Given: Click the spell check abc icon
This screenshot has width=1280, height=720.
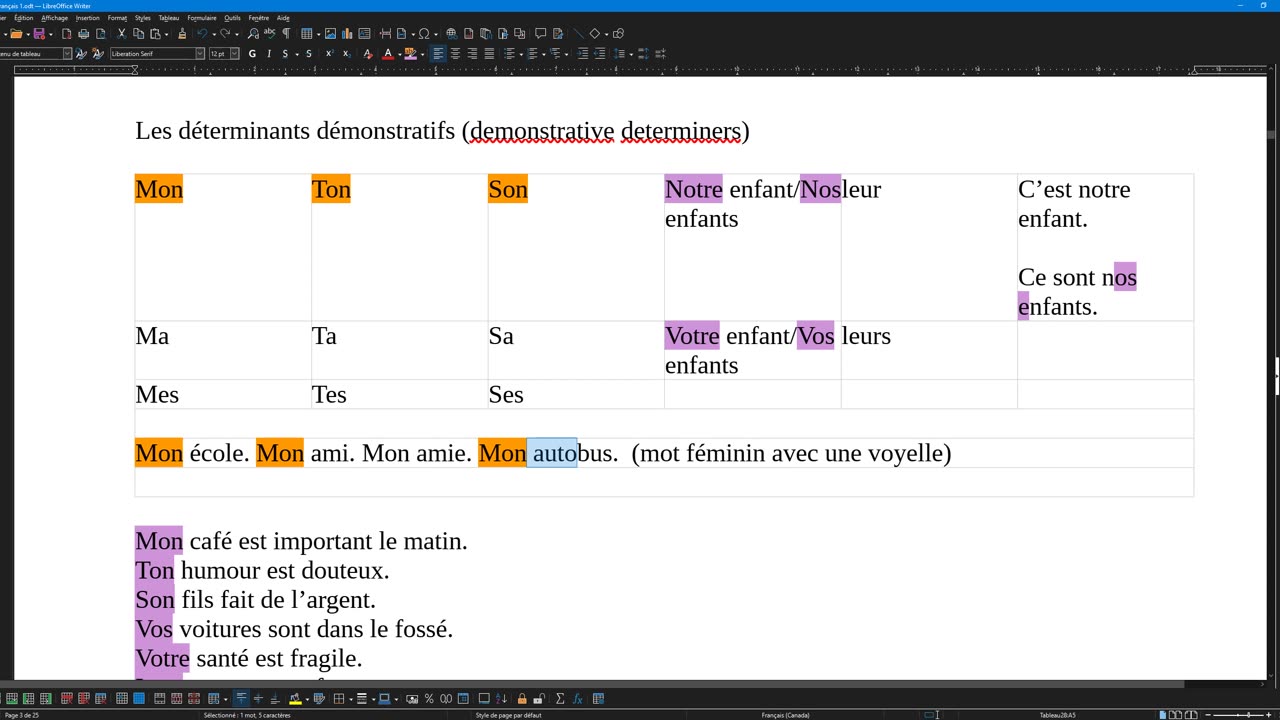Looking at the screenshot, I should (x=269, y=33).
